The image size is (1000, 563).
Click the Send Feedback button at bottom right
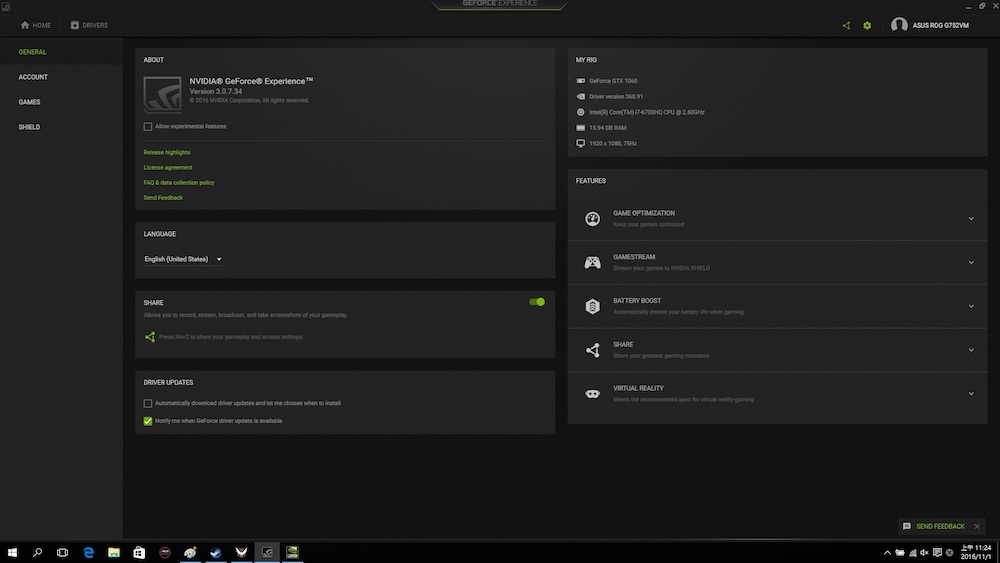point(934,526)
